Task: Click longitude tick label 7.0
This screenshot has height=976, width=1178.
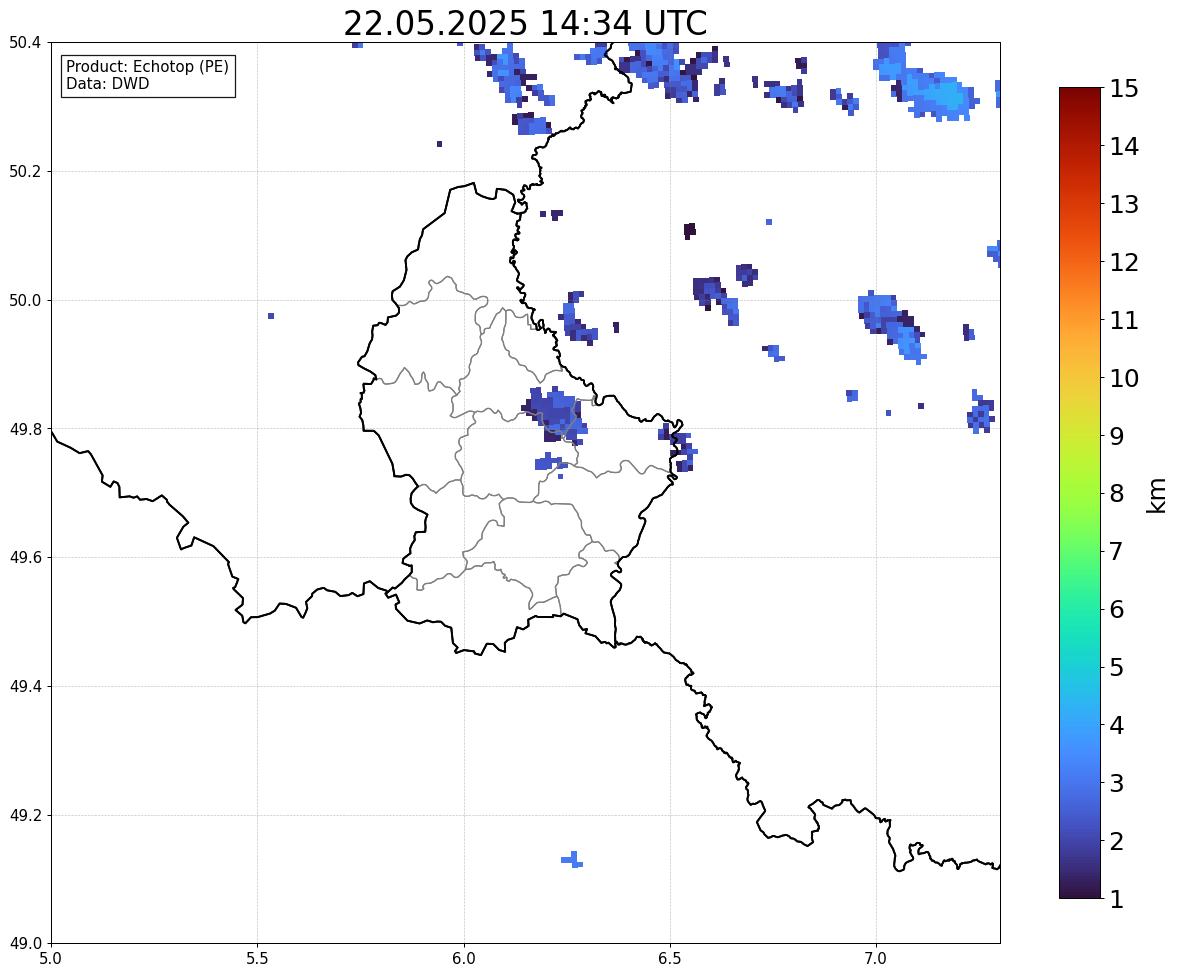Action: coord(876,959)
